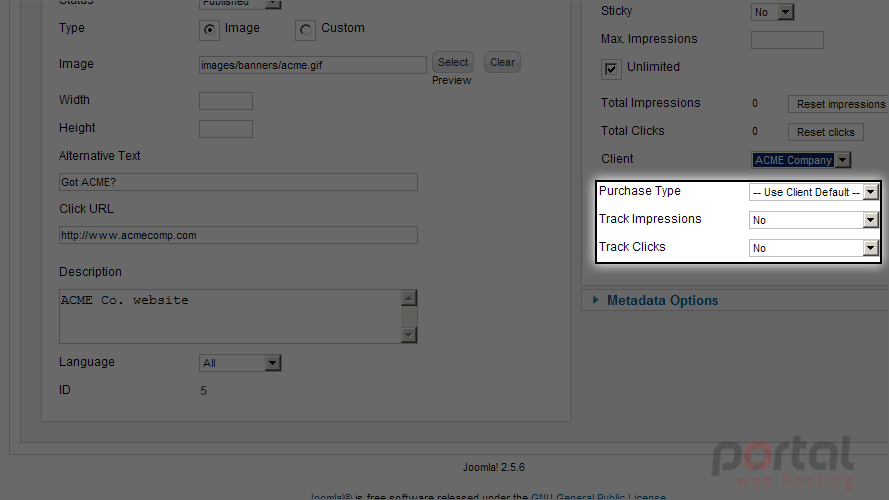Click the Alternative Text field with Got ACME?

pyautogui.click(x=238, y=182)
